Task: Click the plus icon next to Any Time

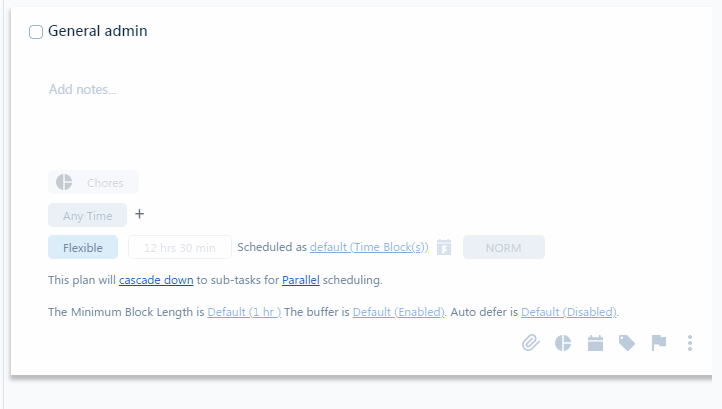Action: coord(140,214)
